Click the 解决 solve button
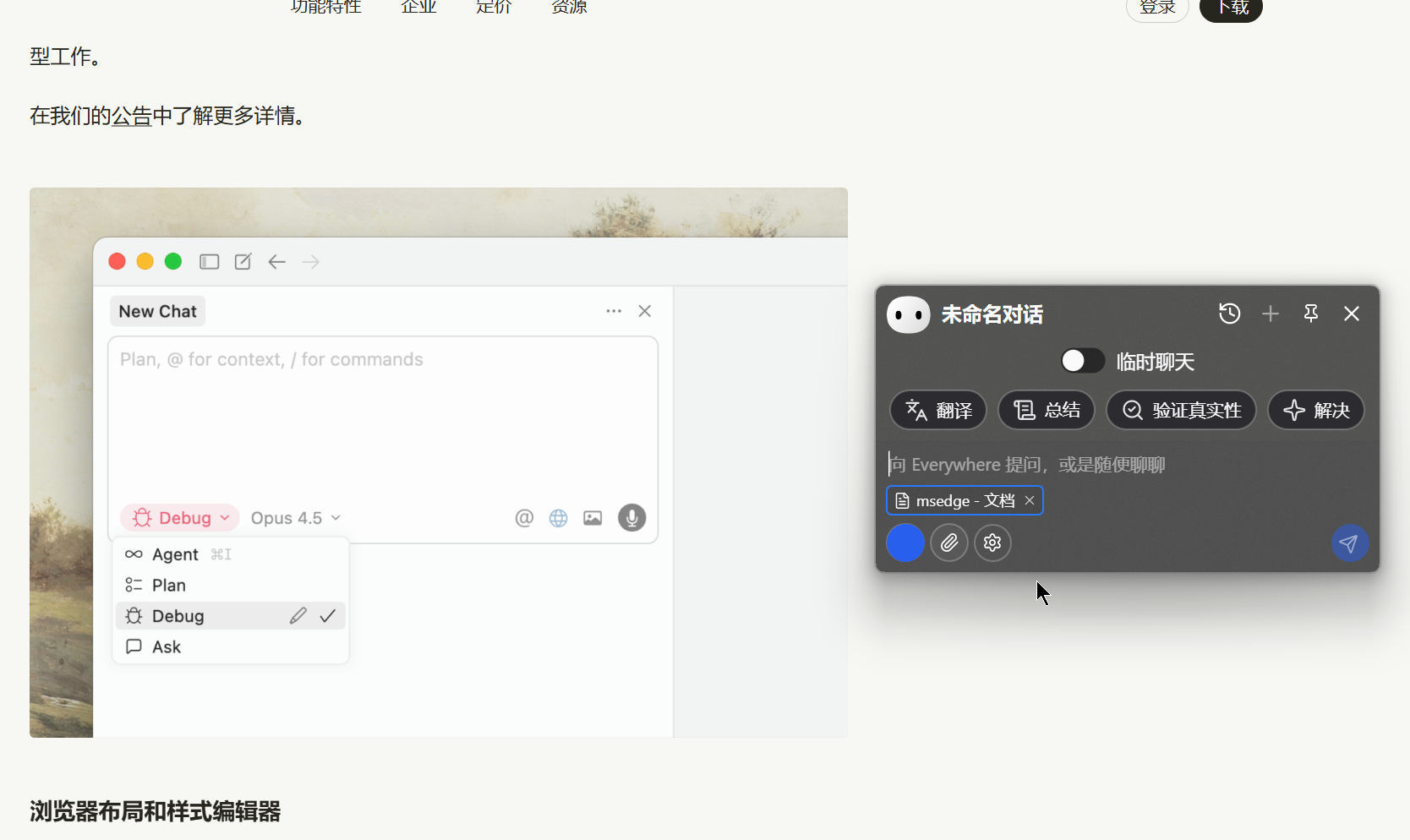This screenshot has width=1410, height=840. coord(1315,410)
